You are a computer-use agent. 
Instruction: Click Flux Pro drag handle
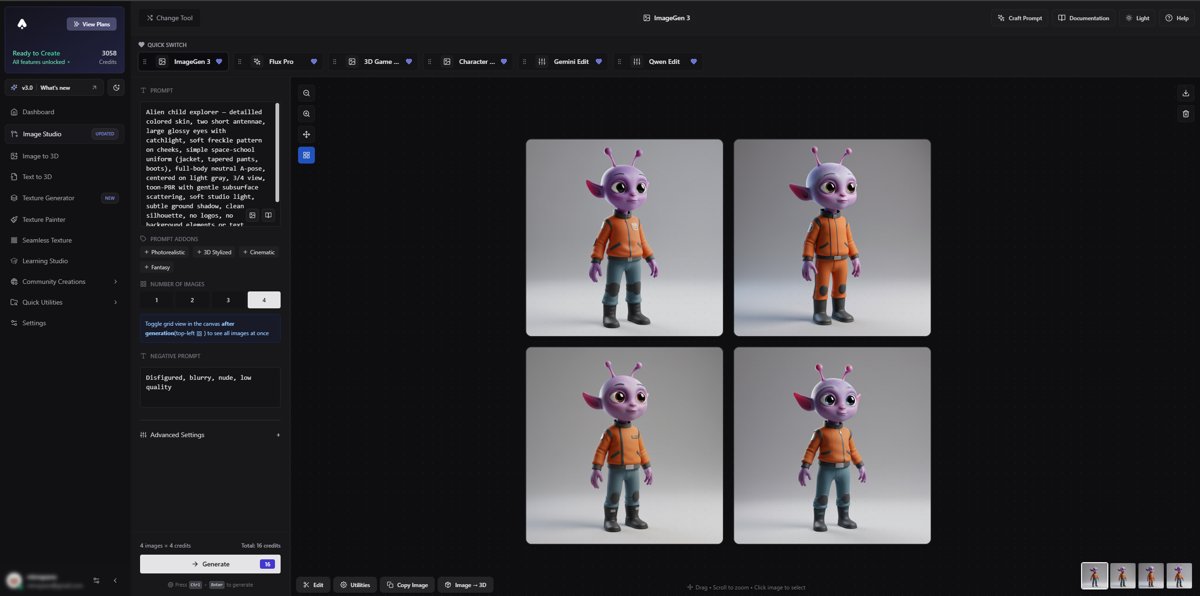[x=239, y=62]
